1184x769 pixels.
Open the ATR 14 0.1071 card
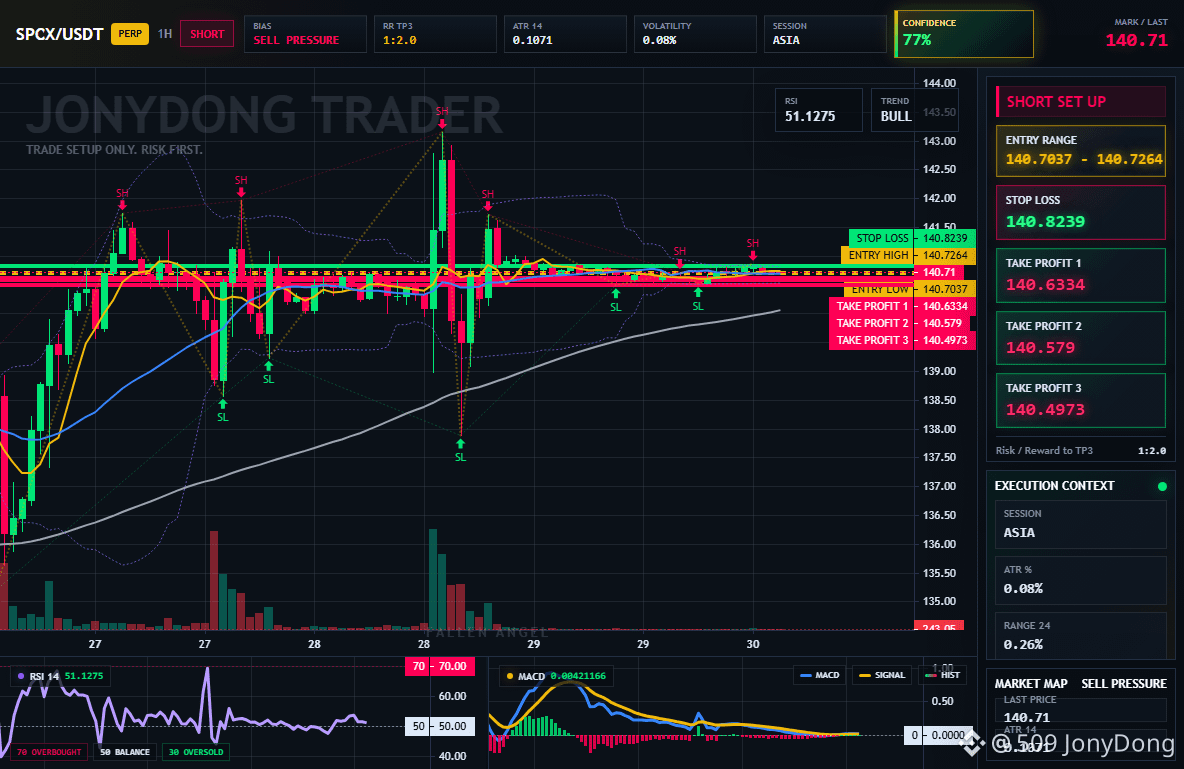[x=565, y=34]
